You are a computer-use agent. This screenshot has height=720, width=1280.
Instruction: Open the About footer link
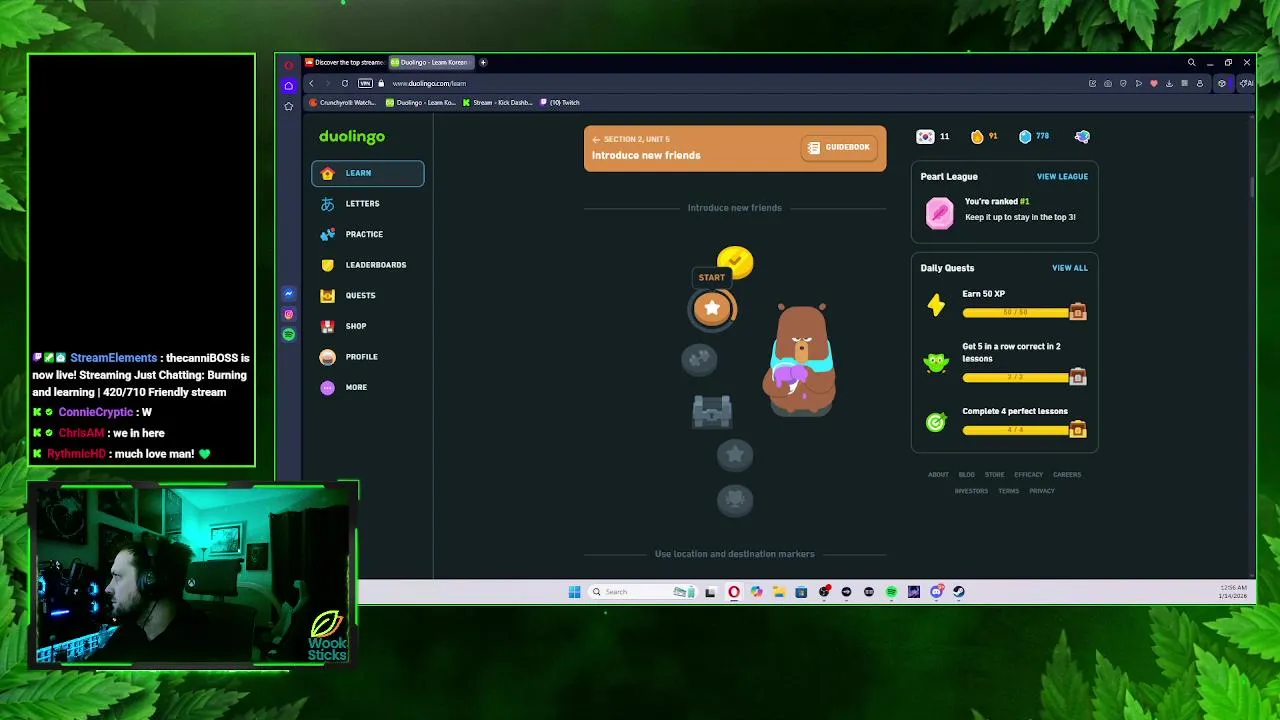click(x=938, y=475)
